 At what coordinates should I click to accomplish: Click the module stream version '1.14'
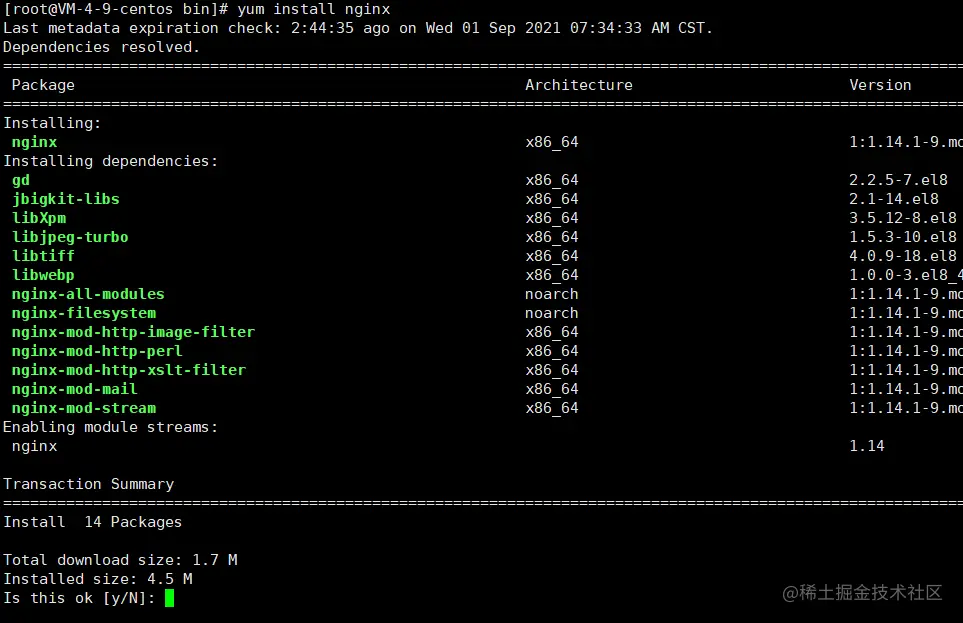(867, 446)
